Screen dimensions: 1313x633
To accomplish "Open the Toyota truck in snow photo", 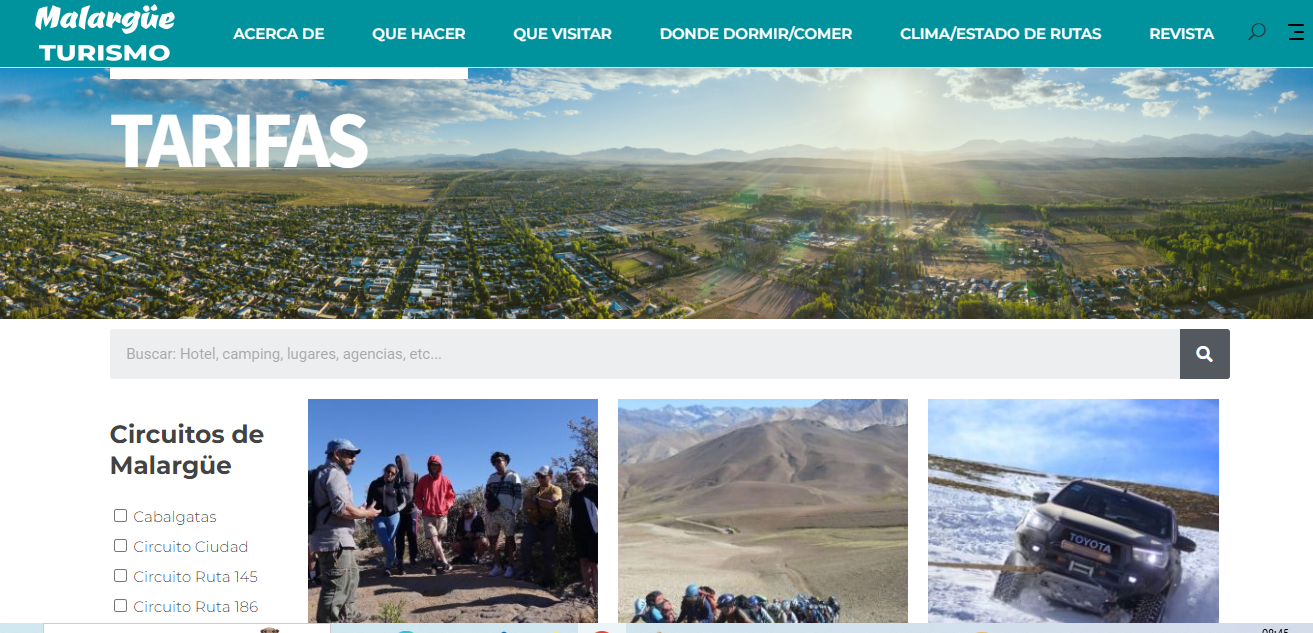I will point(1073,511).
